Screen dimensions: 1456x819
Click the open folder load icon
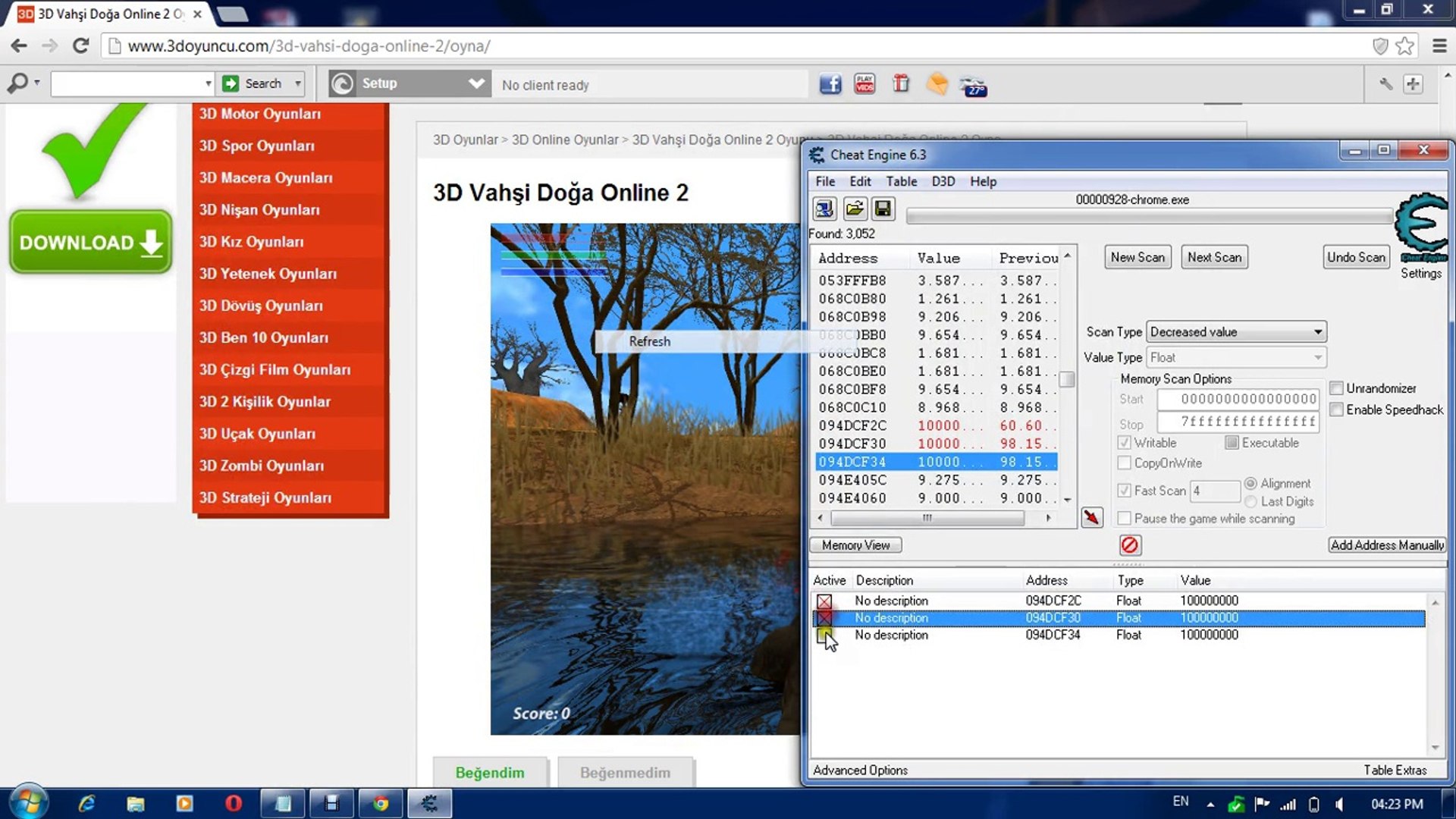[x=854, y=209]
